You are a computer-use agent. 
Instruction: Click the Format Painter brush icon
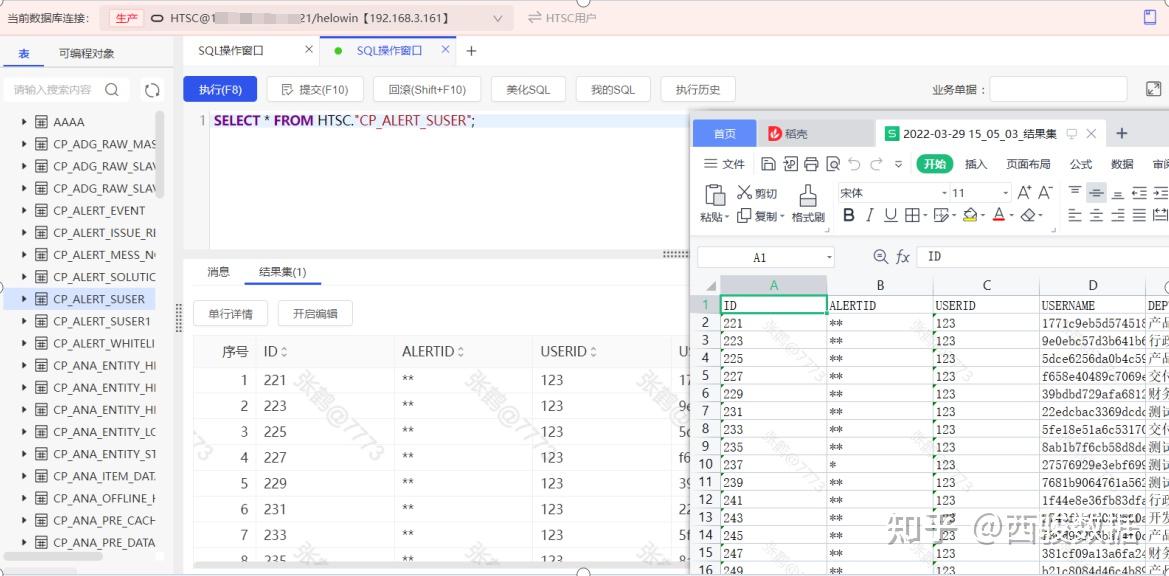click(x=807, y=195)
